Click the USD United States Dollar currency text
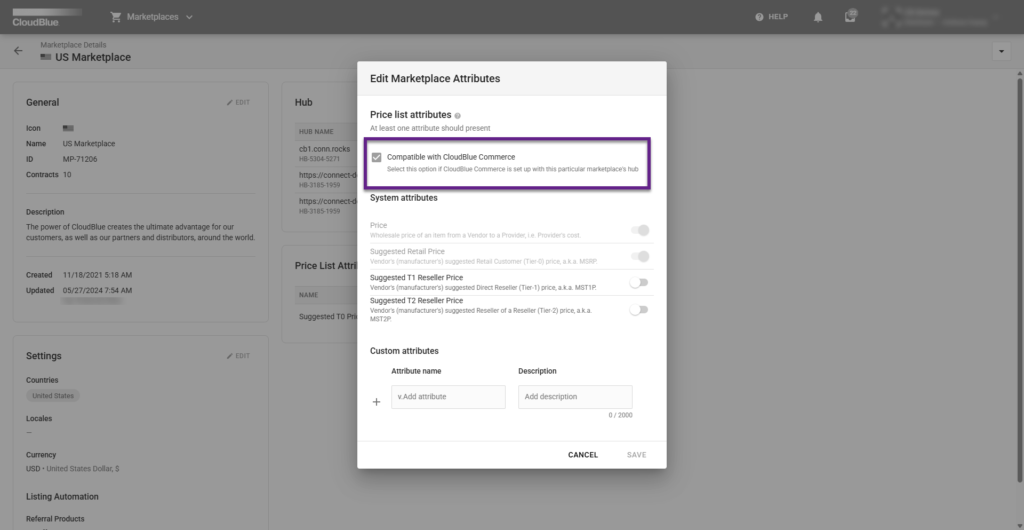1024x530 pixels. [x=72, y=469]
